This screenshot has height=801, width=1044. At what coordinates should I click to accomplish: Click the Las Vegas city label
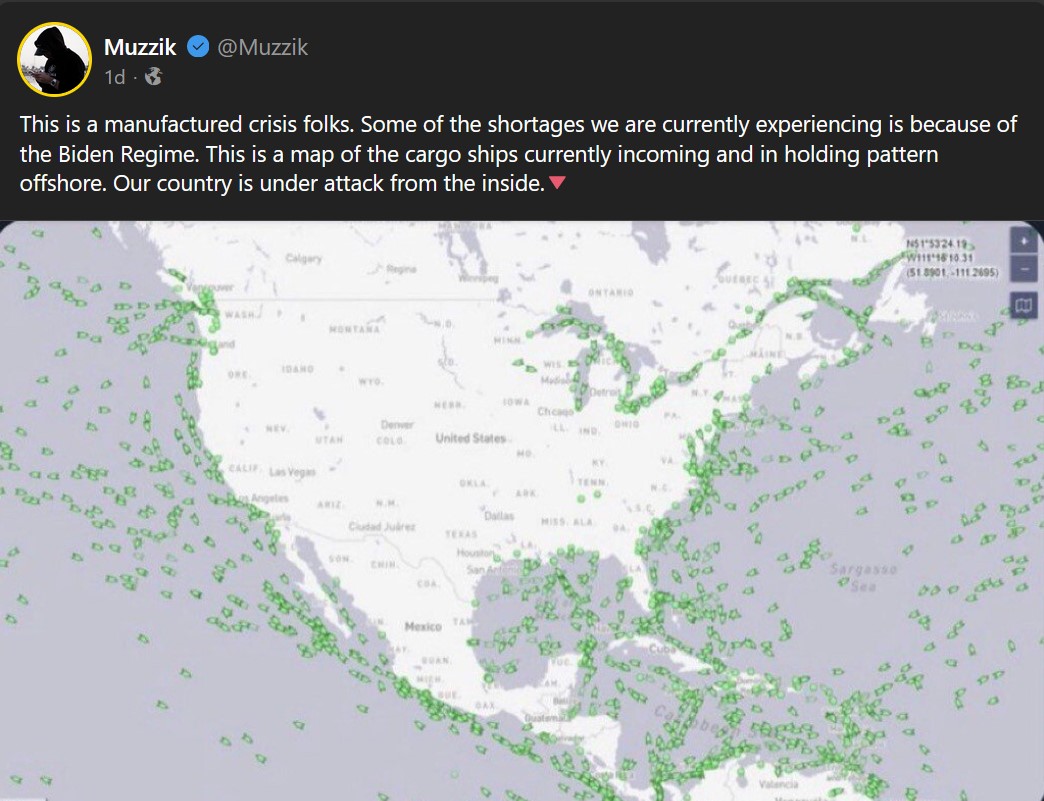point(292,471)
